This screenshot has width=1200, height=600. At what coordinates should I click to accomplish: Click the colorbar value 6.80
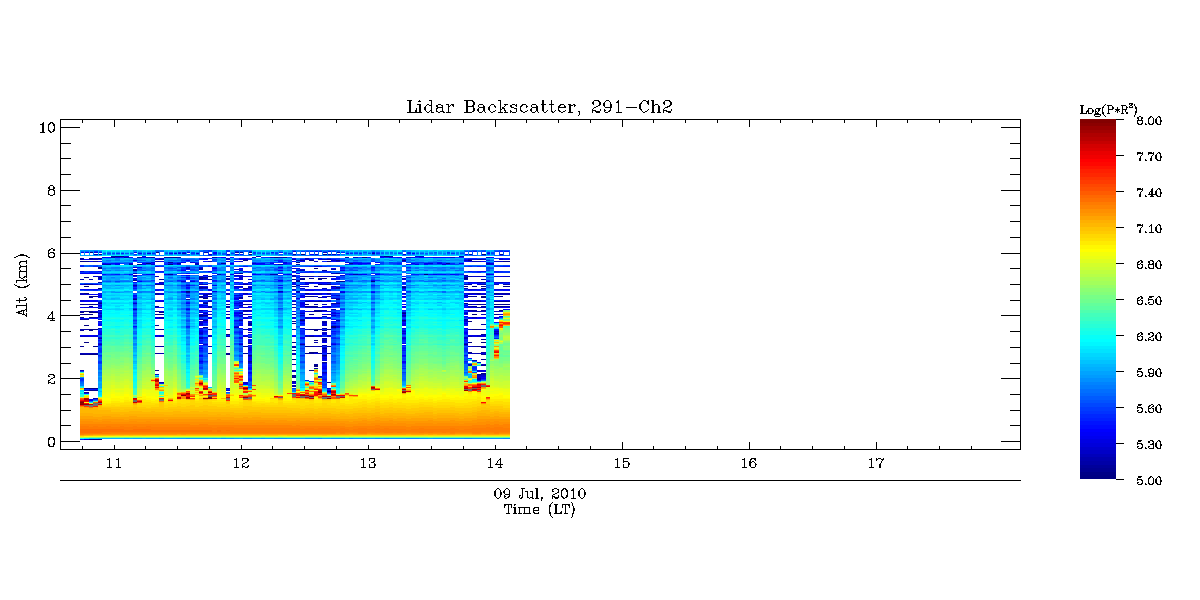point(1150,265)
